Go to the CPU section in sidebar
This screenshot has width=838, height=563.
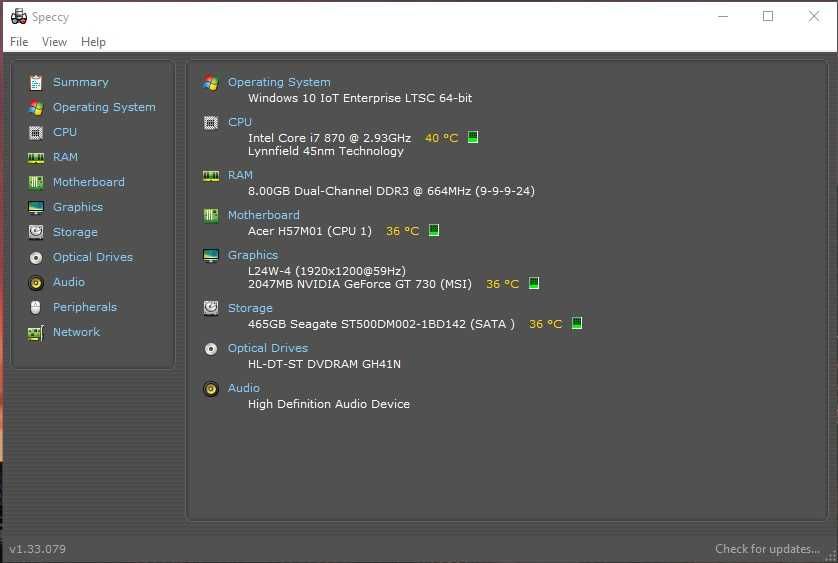65,132
